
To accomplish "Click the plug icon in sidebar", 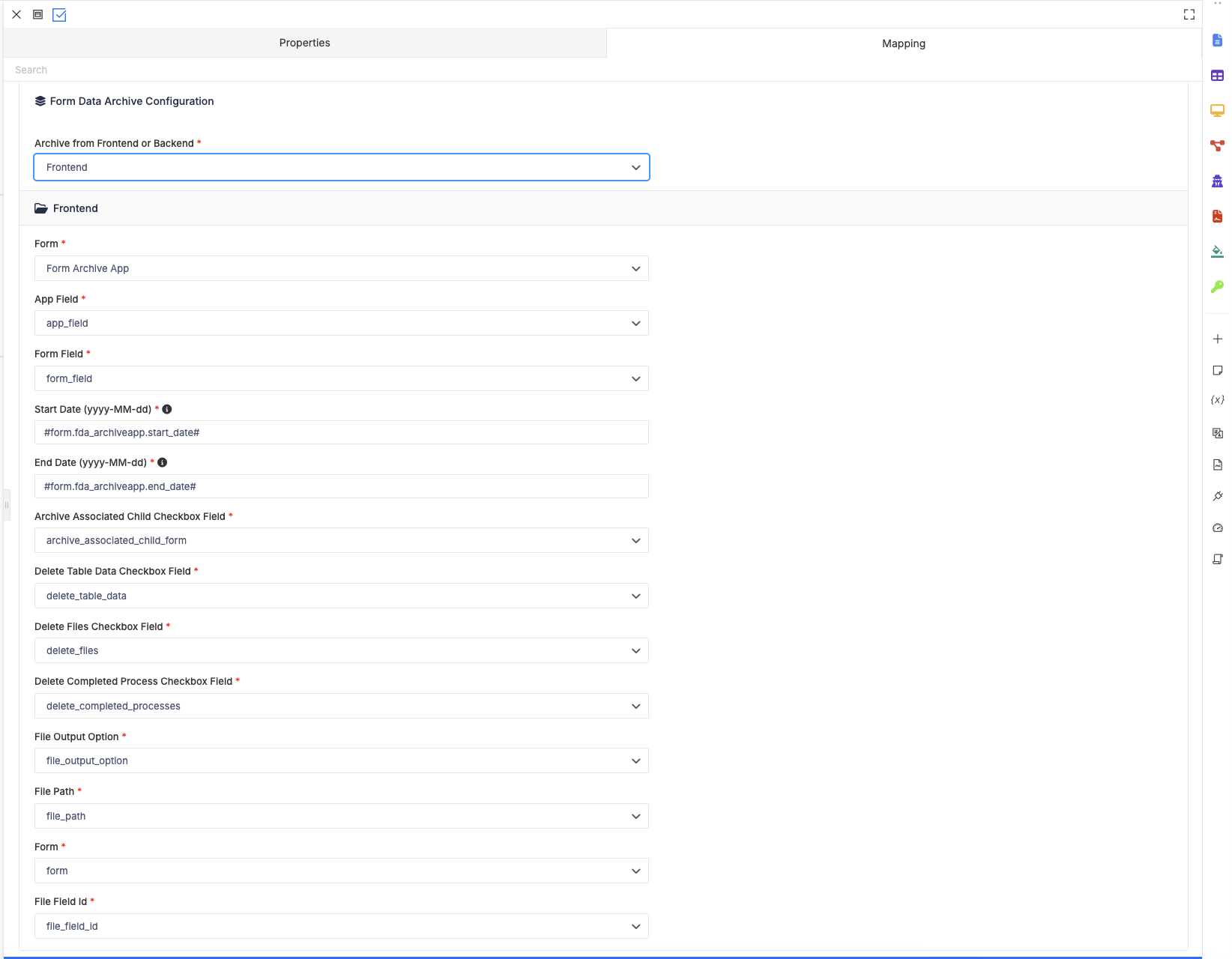I will tap(1218, 496).
